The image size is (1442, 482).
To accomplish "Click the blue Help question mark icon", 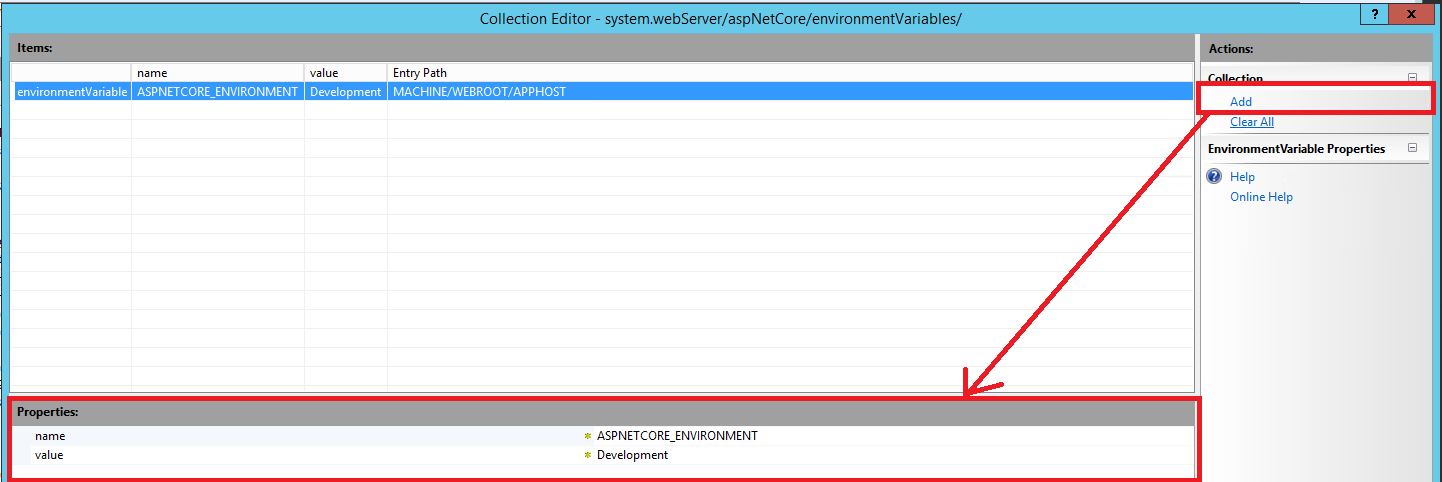I will [x=1214, y=176].
